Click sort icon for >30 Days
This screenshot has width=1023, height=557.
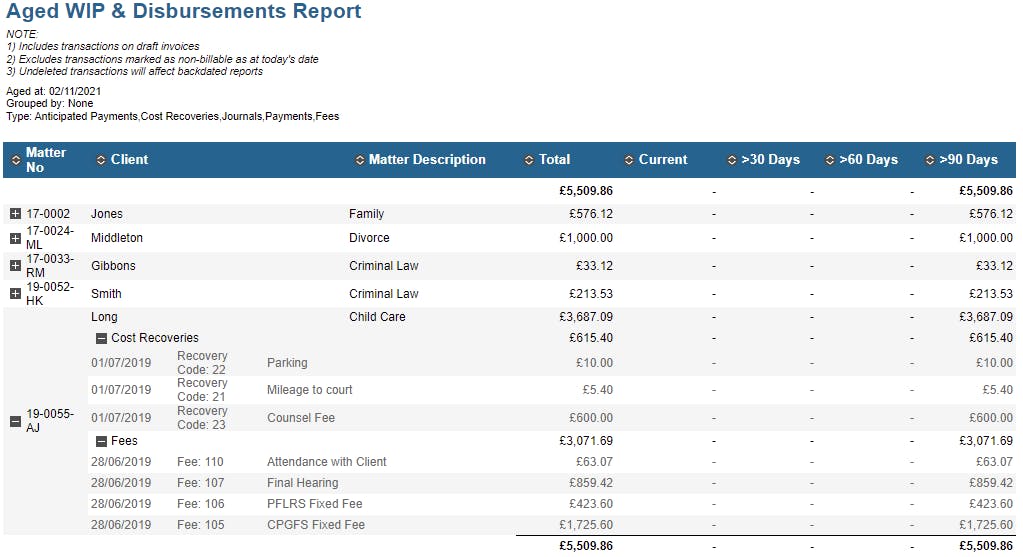pyautogui.click(x=731, y=160)
